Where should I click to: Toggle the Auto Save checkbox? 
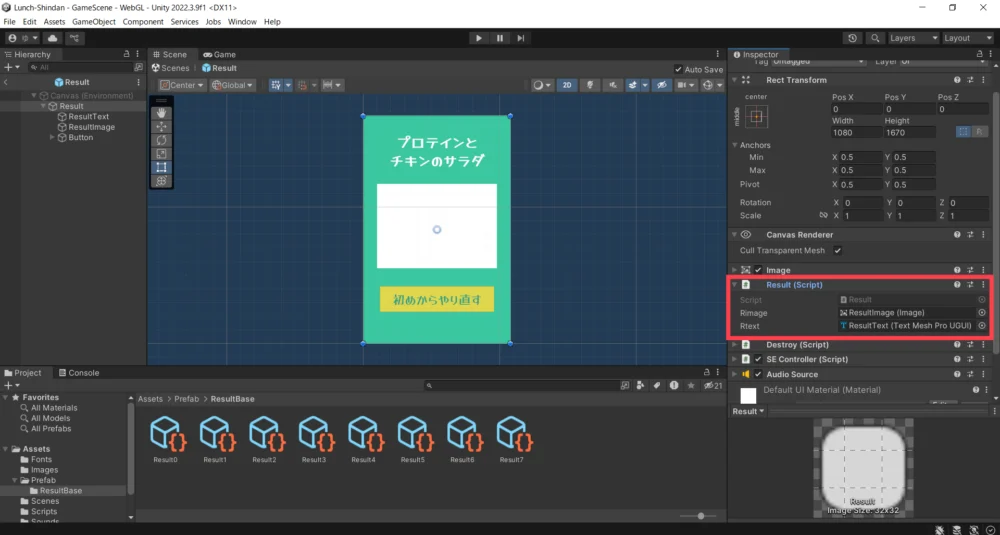coord(678,70)
